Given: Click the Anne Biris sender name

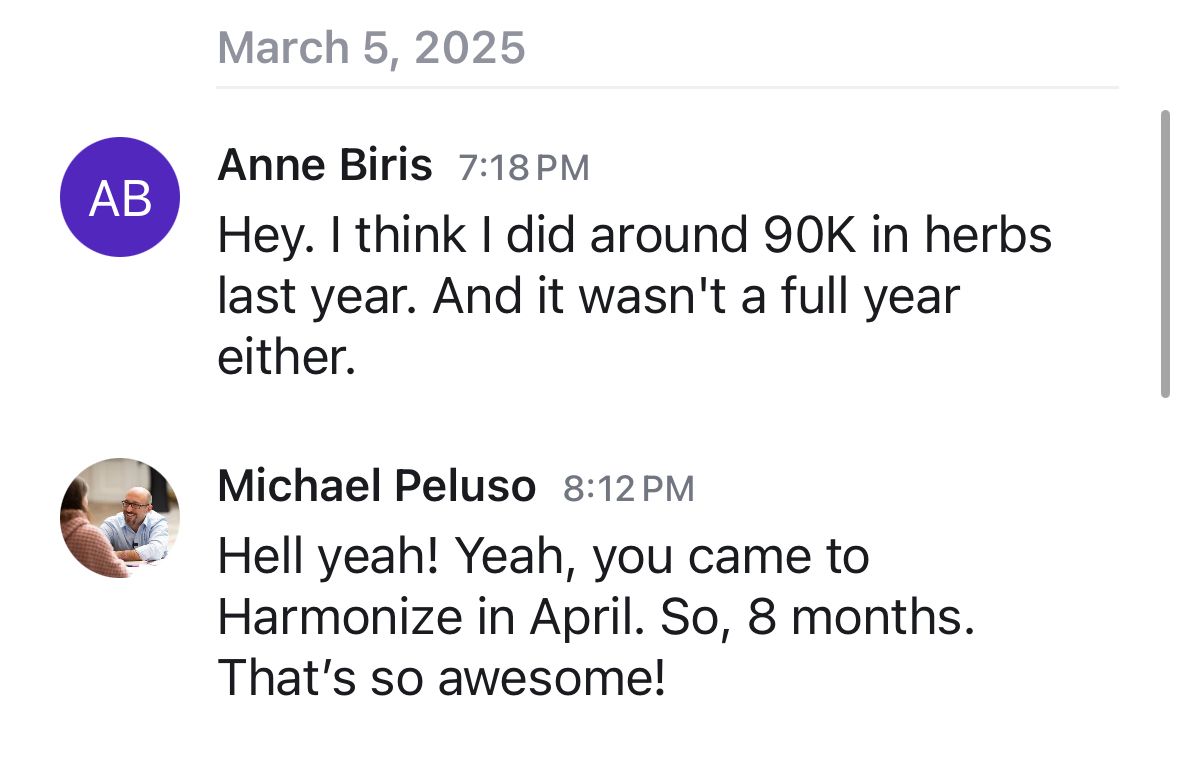Looking at the screenshot, I should tap(324, 166).
